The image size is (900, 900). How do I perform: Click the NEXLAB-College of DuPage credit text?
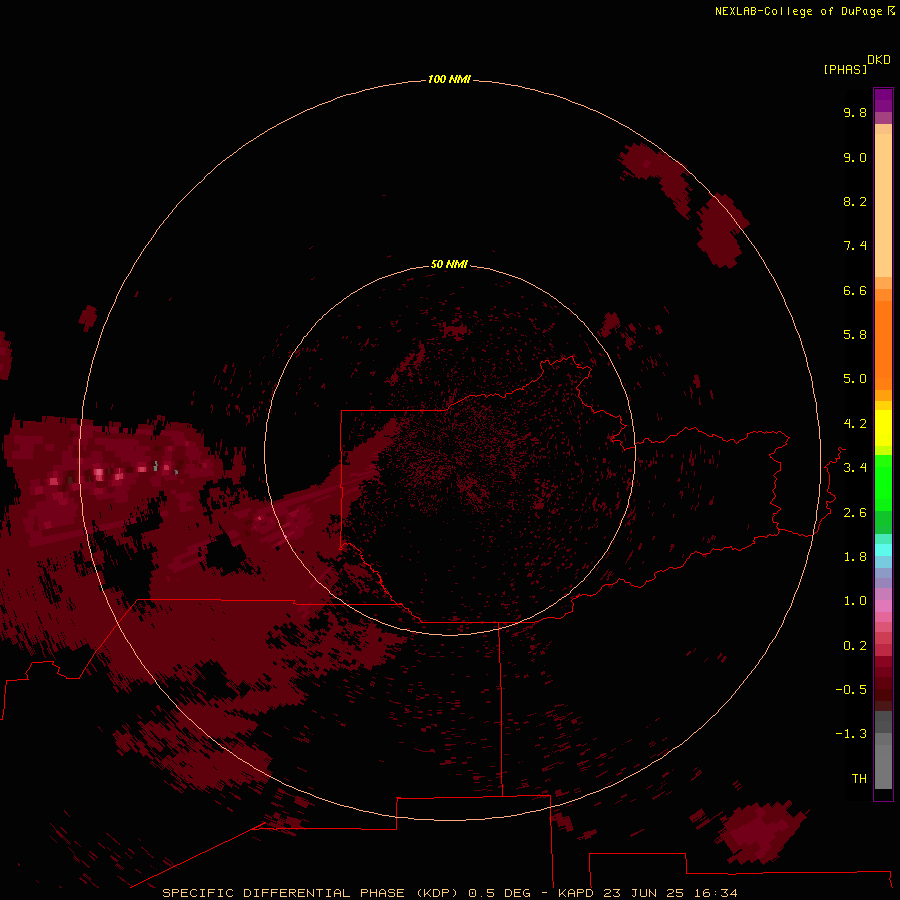[804, 11]
